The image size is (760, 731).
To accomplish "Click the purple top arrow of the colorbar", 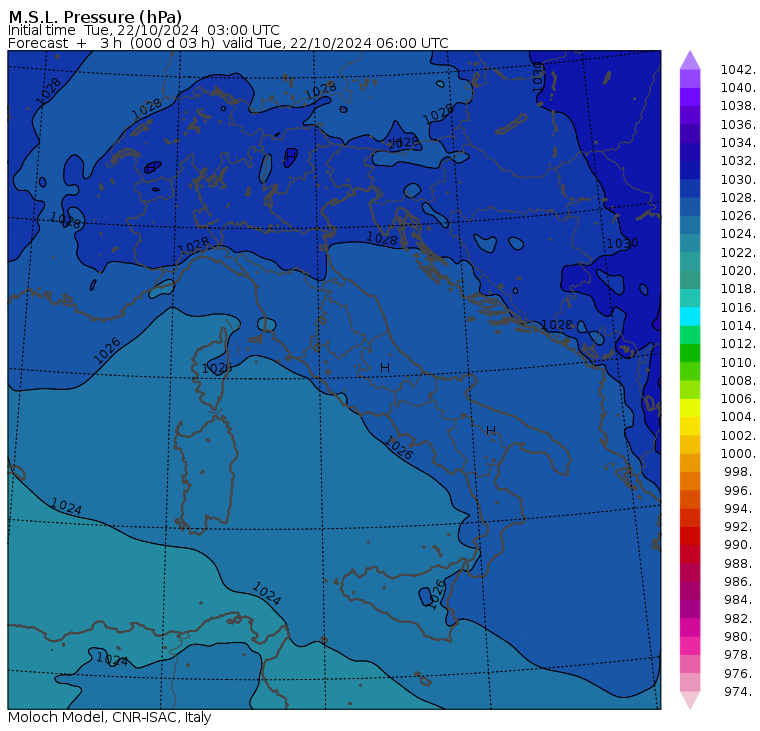I will coord(690,60).
